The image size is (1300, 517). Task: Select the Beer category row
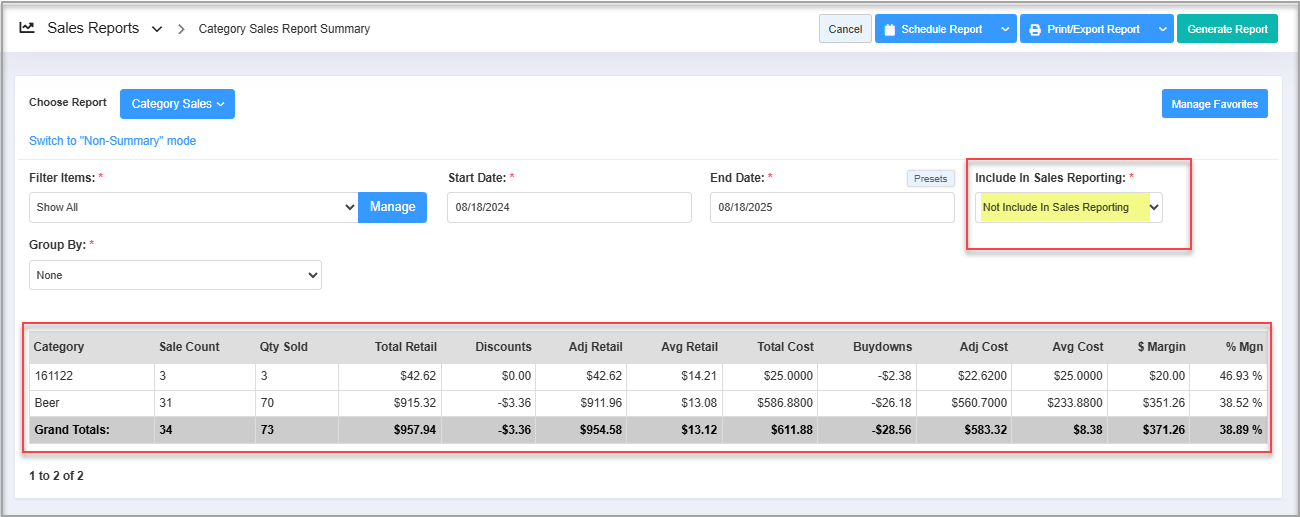pyautogui.click(x=46, y=402)
